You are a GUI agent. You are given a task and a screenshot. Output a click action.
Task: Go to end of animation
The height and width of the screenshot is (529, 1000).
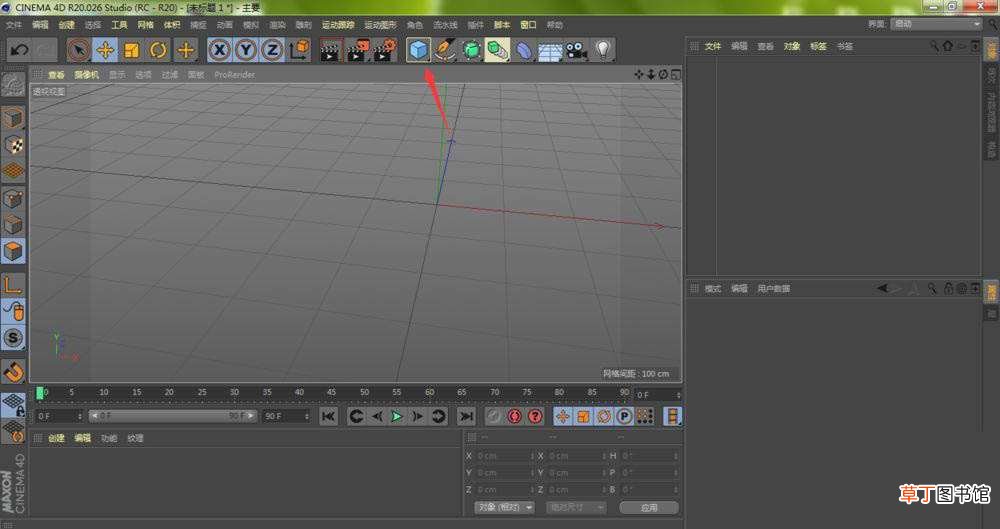tap(467, 417)
